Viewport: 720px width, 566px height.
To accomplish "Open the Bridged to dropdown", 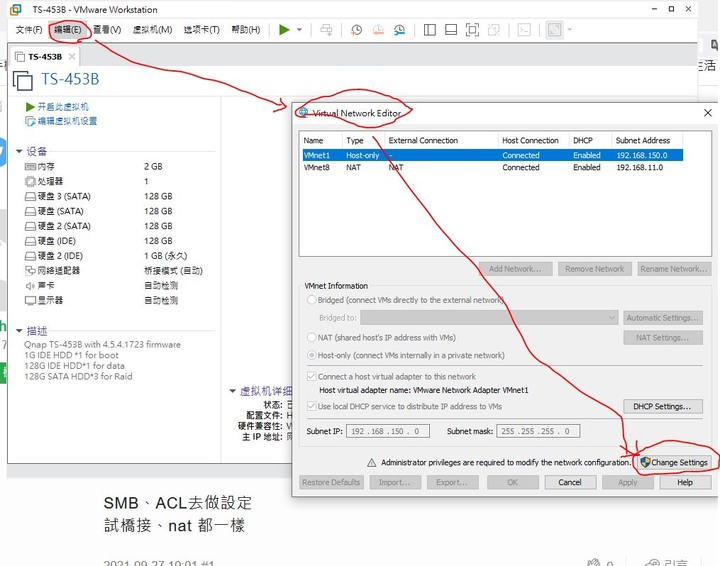I will [489, 318].
